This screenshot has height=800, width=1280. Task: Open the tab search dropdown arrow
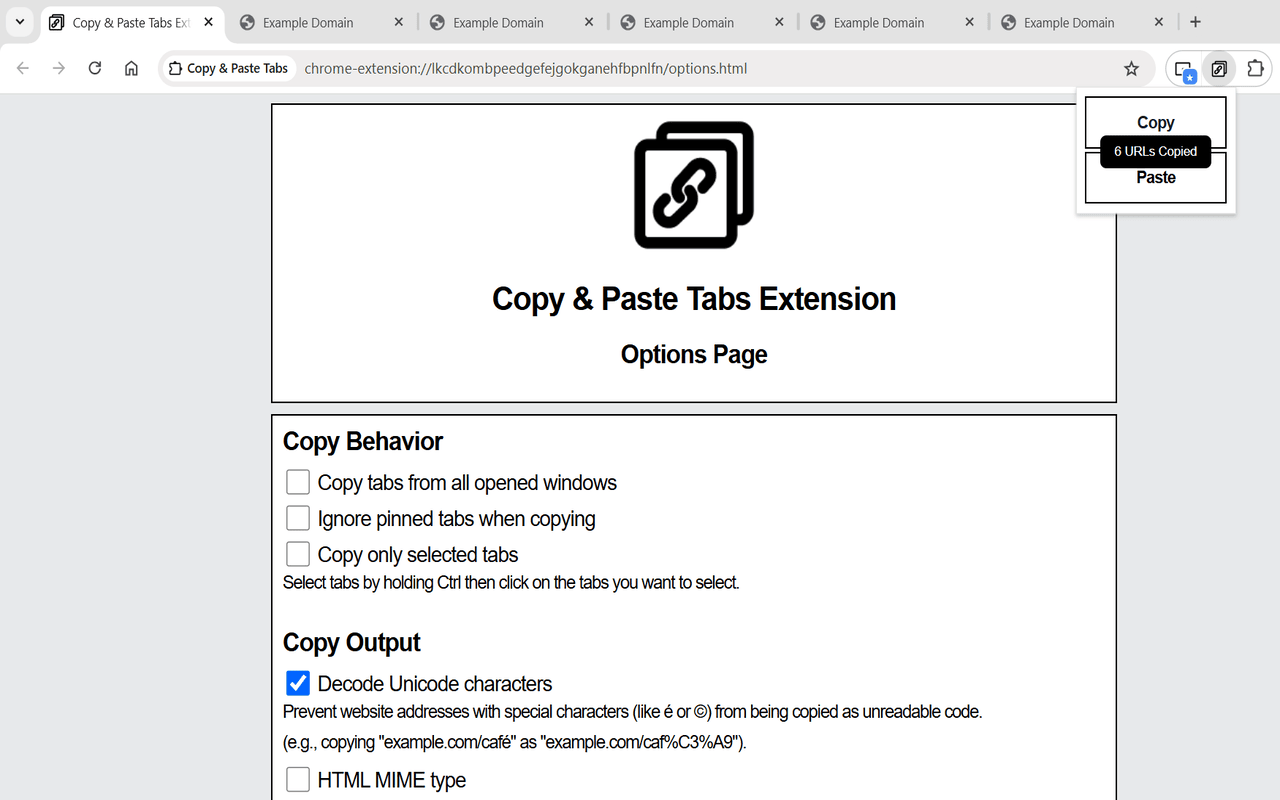tap(20, 21)
